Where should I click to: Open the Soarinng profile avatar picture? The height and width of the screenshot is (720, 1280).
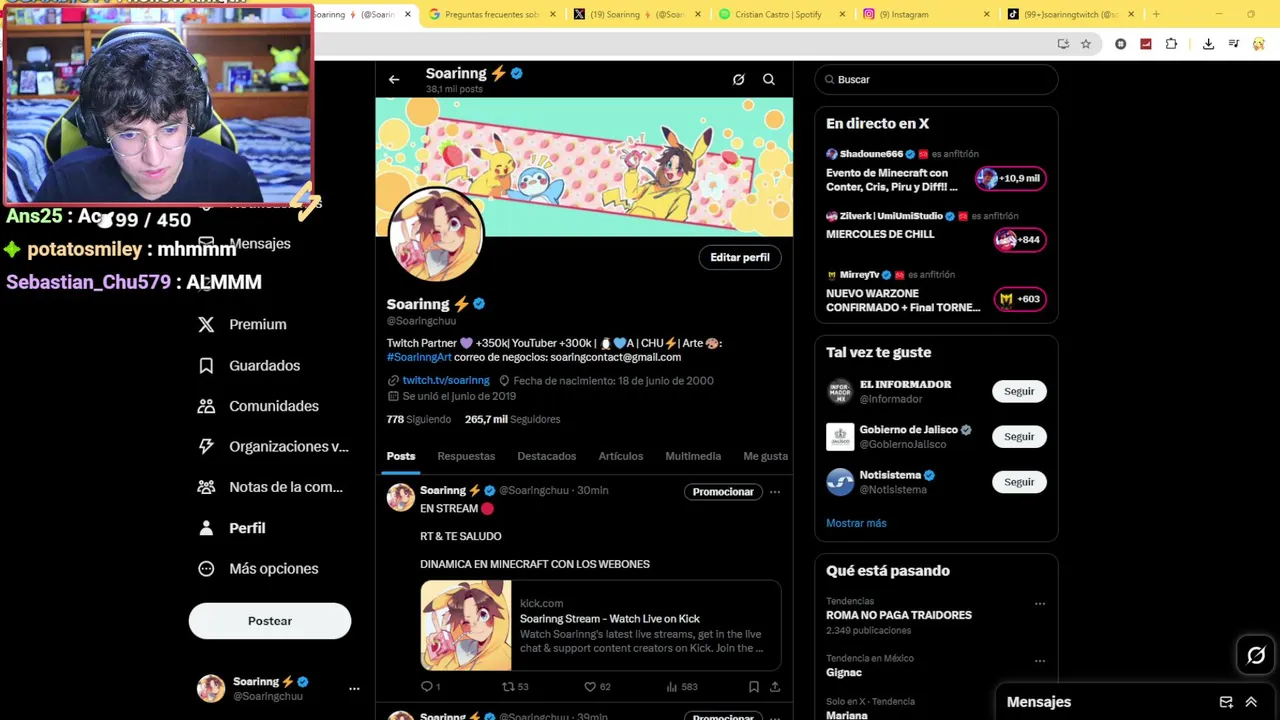(x=436, y=235)
